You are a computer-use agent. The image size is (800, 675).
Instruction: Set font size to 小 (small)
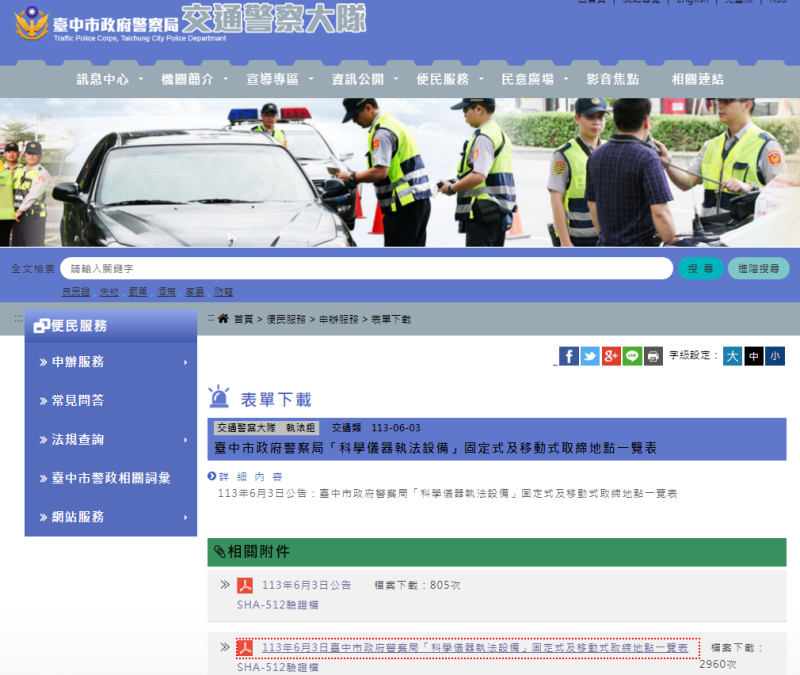click(x=775, y=356)
